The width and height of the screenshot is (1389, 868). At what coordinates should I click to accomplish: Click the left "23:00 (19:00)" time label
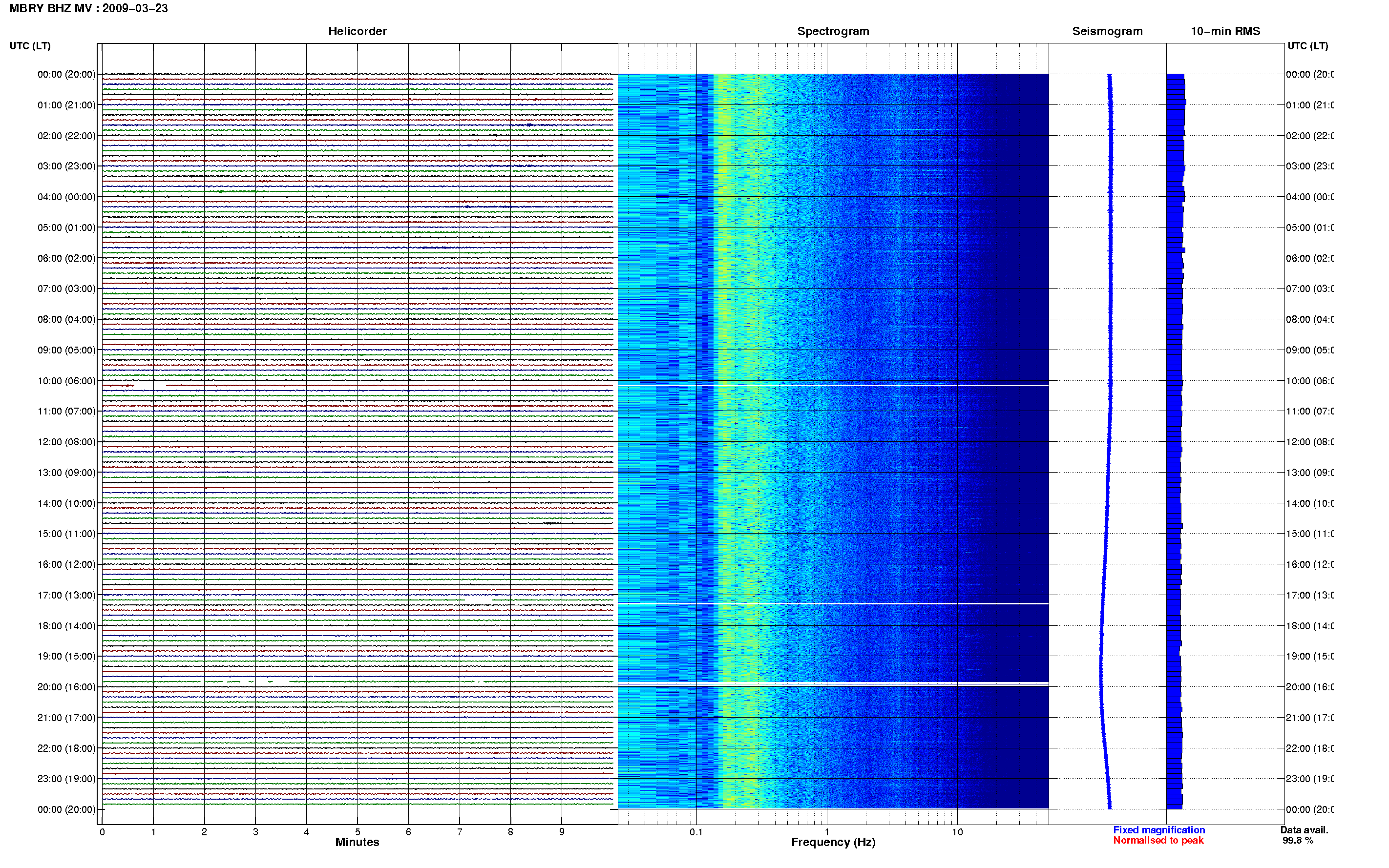(x=66, y=779)
